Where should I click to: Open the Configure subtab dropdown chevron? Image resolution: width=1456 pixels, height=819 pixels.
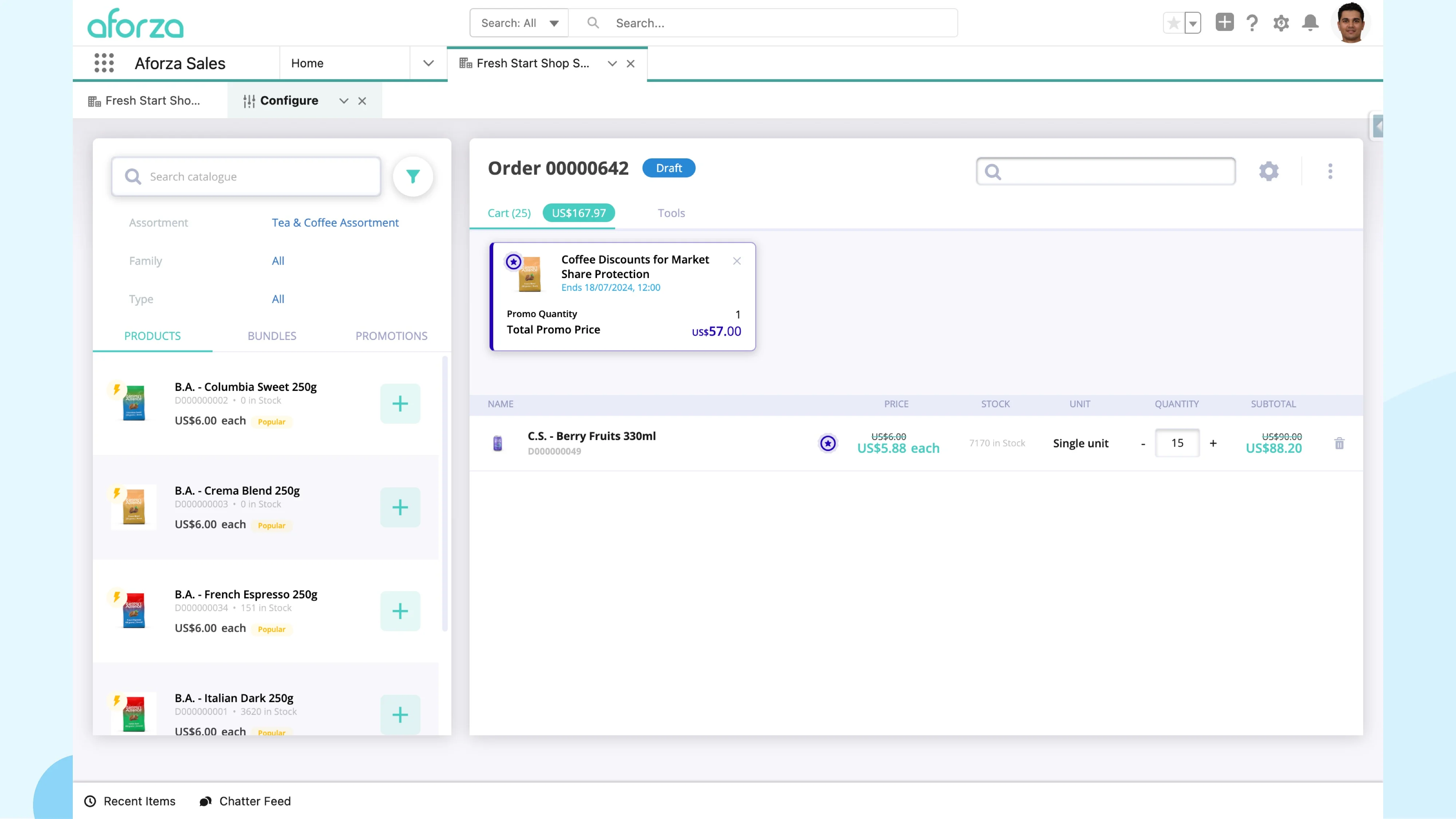click(344, 100)
